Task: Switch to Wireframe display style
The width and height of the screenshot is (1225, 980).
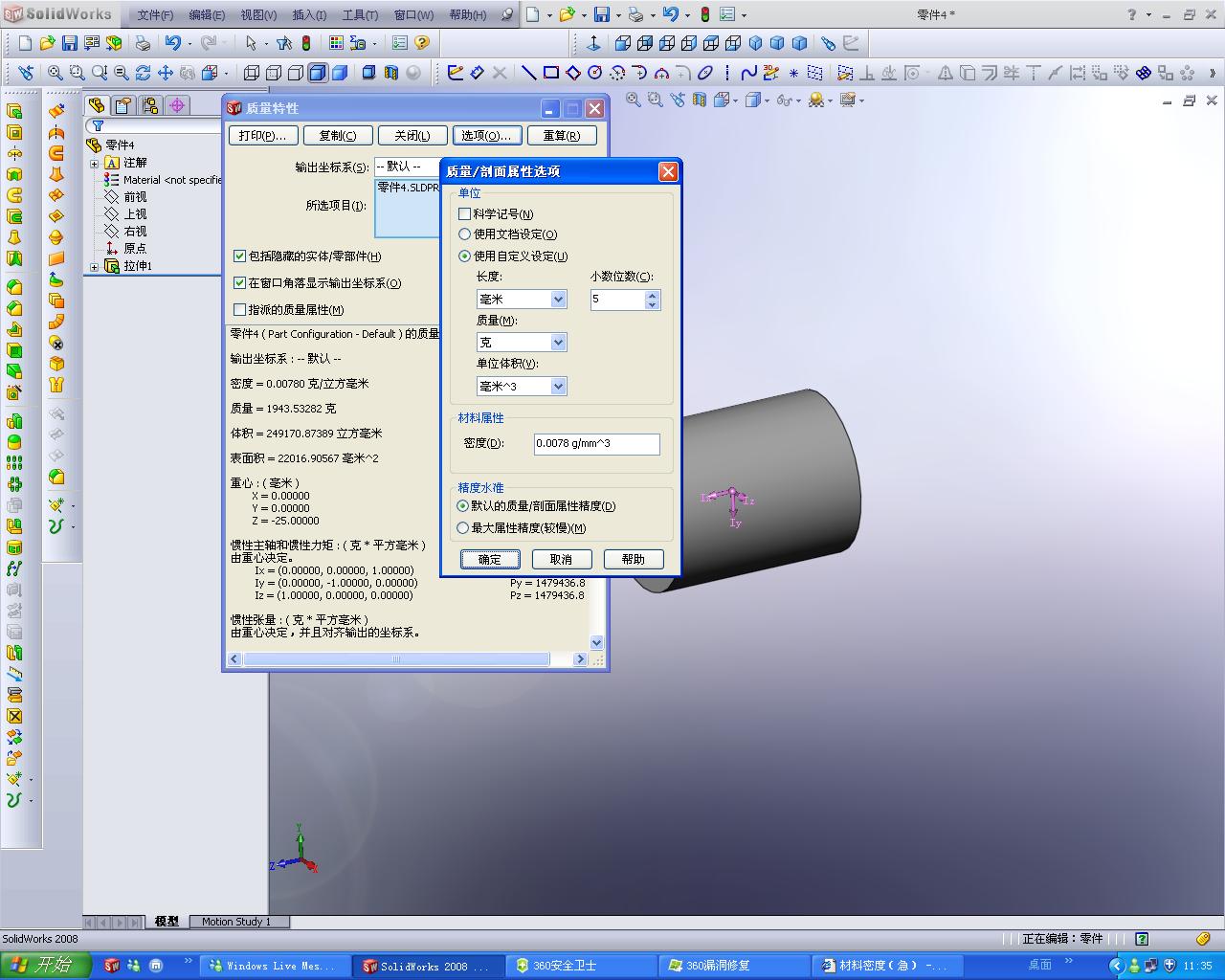Action: (x=252, y=73)
